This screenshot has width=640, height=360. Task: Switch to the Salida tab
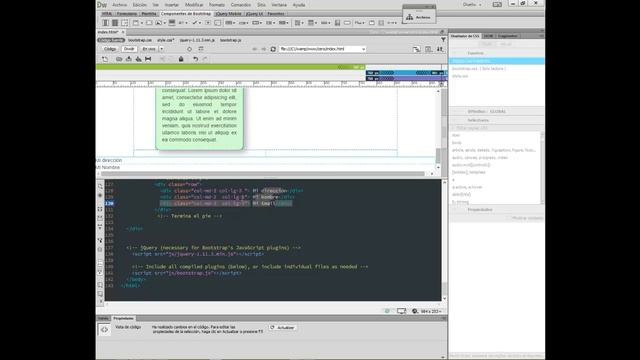coord(103,318)
